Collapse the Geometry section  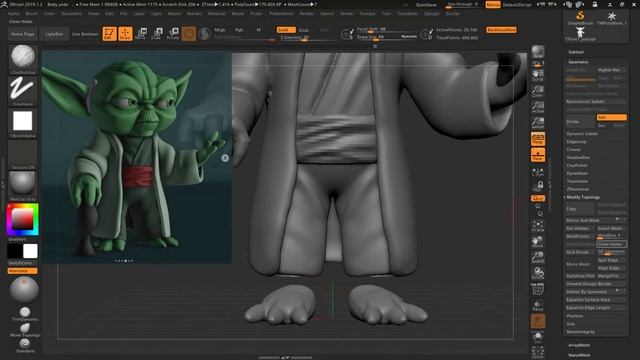(x=578, y=62)
